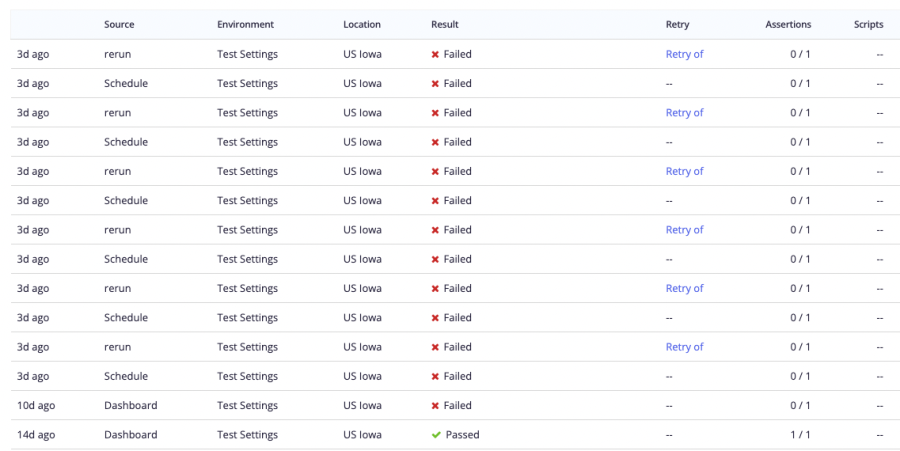
Task: Click the Scripts column header
Action: click(868, 24)
